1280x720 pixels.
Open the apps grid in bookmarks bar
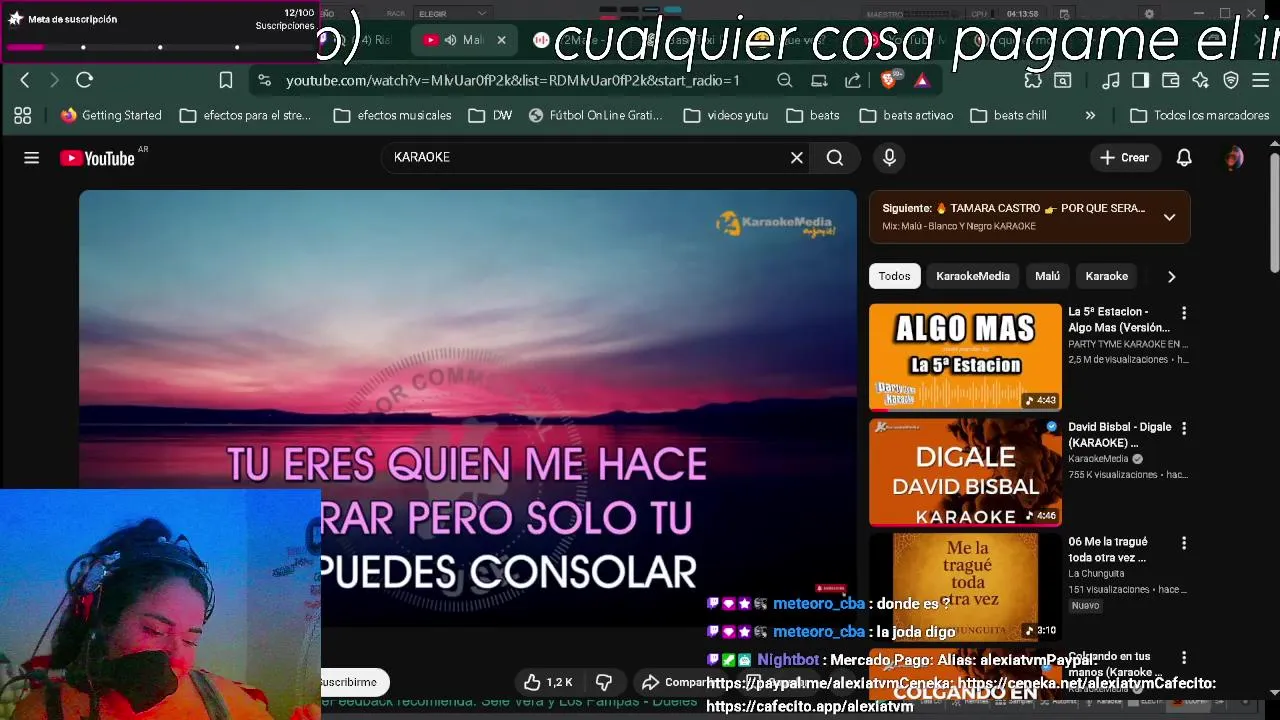(x=22, y=115)
